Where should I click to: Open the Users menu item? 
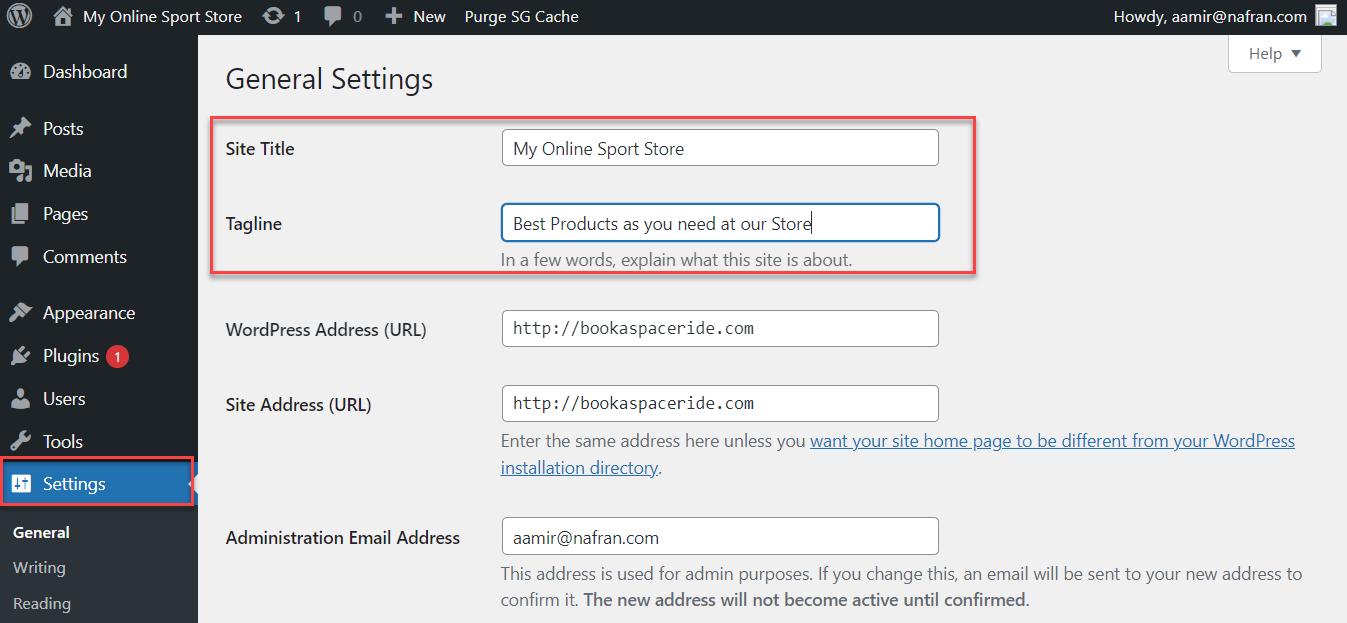(64, 399)
